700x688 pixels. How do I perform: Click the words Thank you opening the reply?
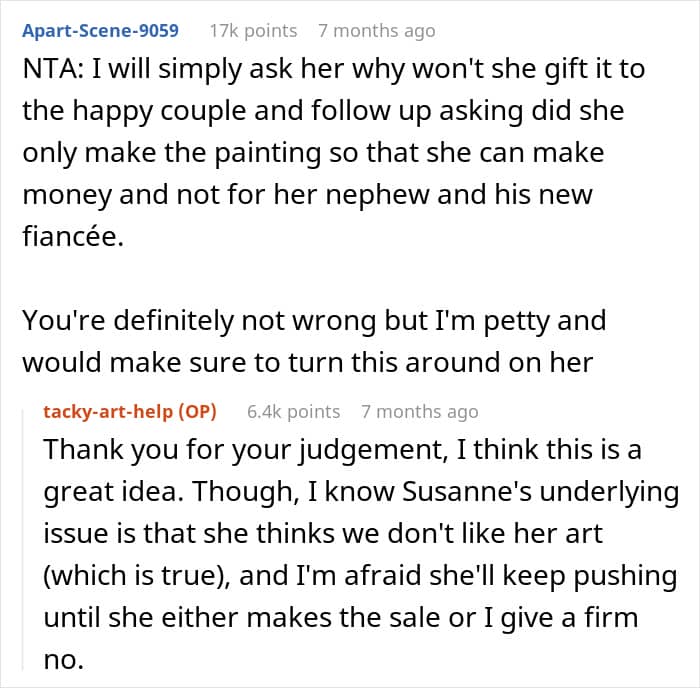point(111,450)
